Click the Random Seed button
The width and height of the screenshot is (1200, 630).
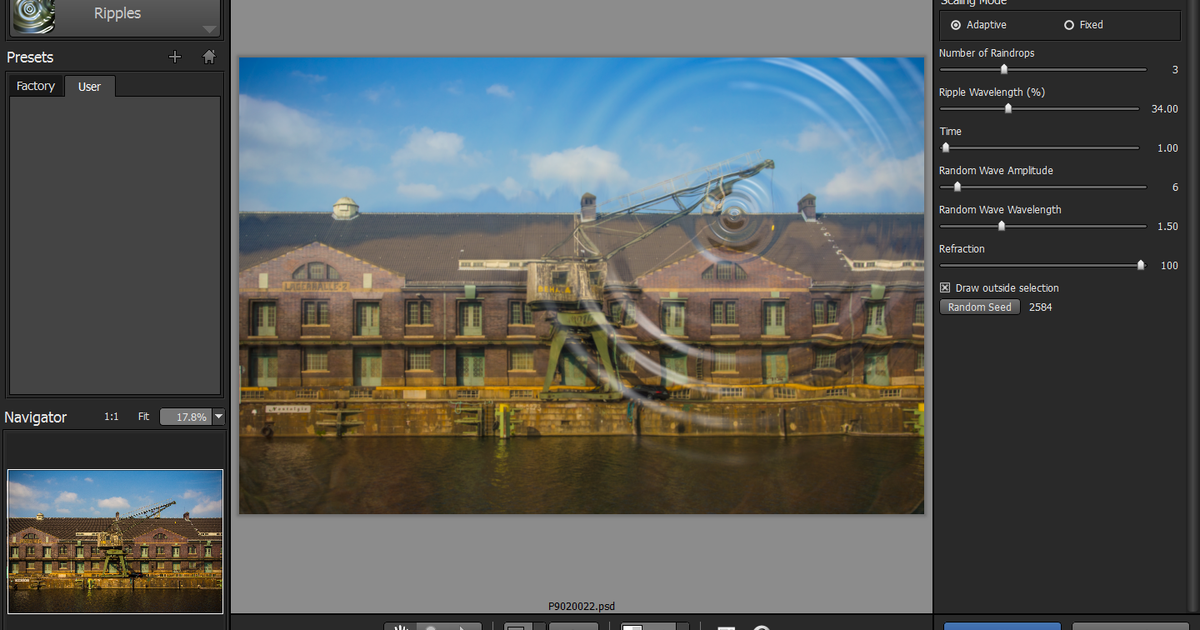tap(980, 307)
